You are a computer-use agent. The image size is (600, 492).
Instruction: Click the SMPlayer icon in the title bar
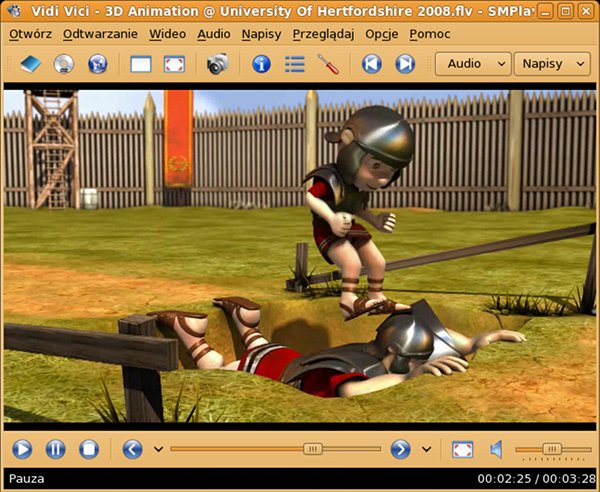[15, 11]
